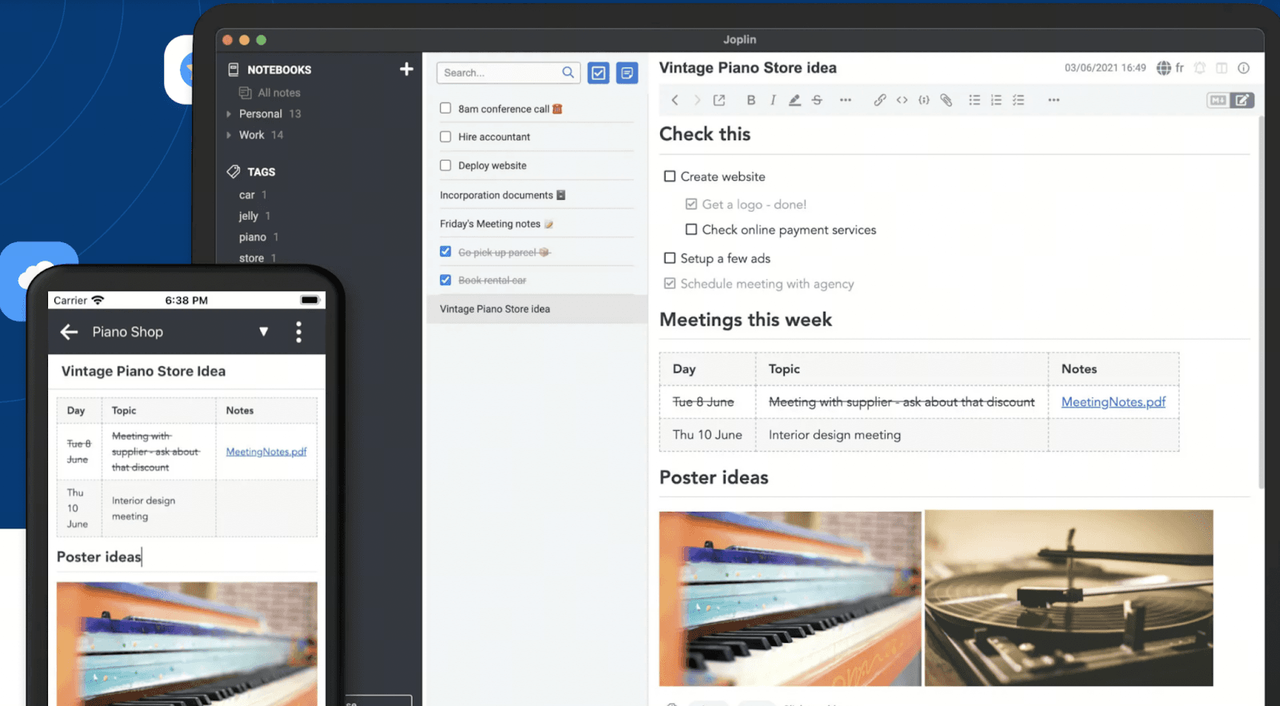Viewport: 1280px width, 706px height.
Task: Insert a bulleted list
Action: tap(975, 100)
